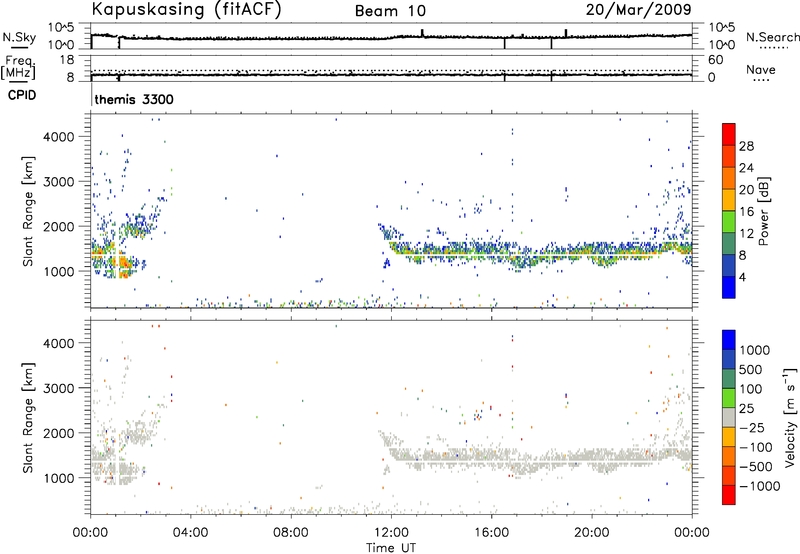Viewport: 800px width, 554px height.
Task: Click the '-100' label on Velocity colorbar
Action: tap(756, 447)
